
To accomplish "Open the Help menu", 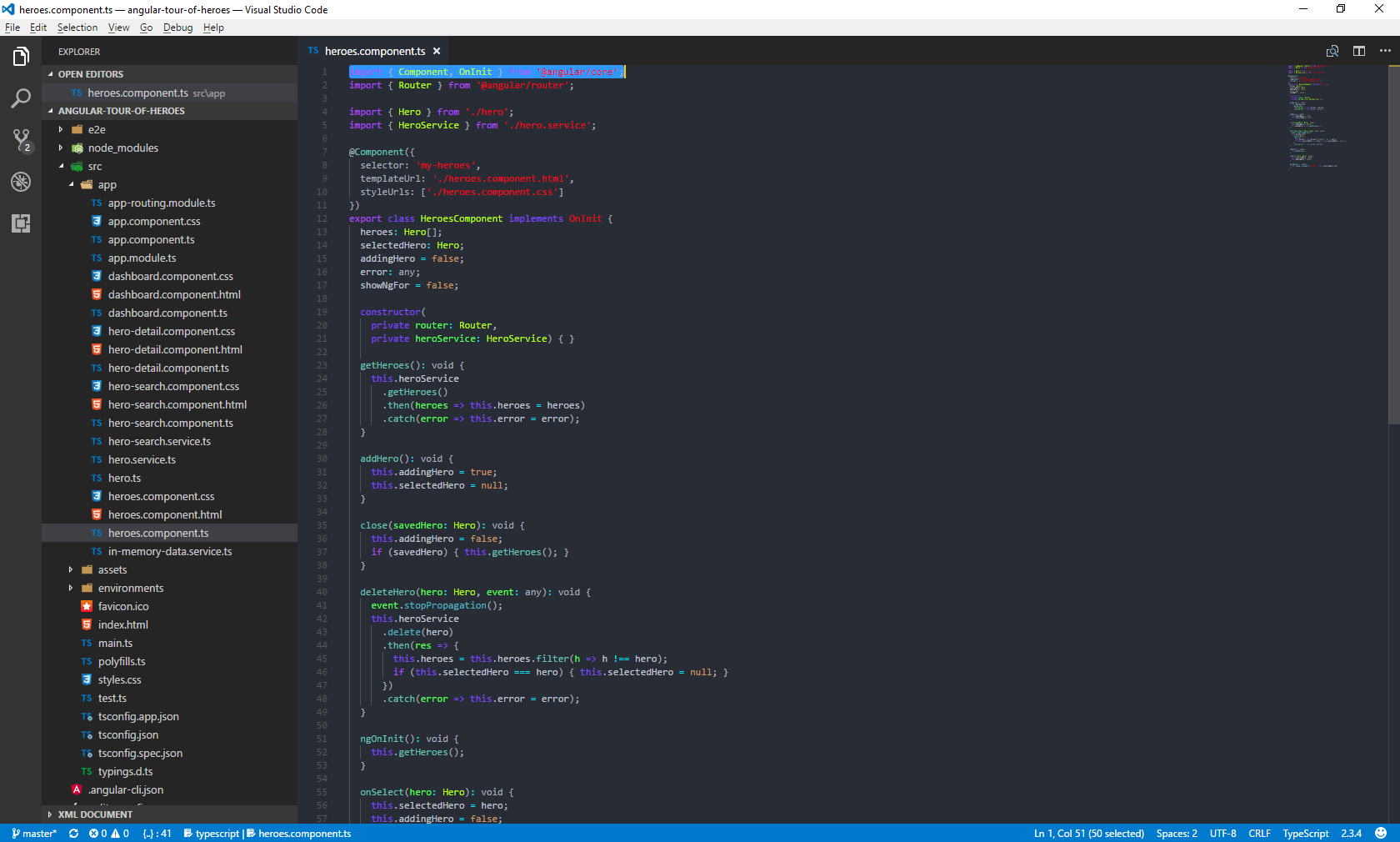I will [213, 28].
